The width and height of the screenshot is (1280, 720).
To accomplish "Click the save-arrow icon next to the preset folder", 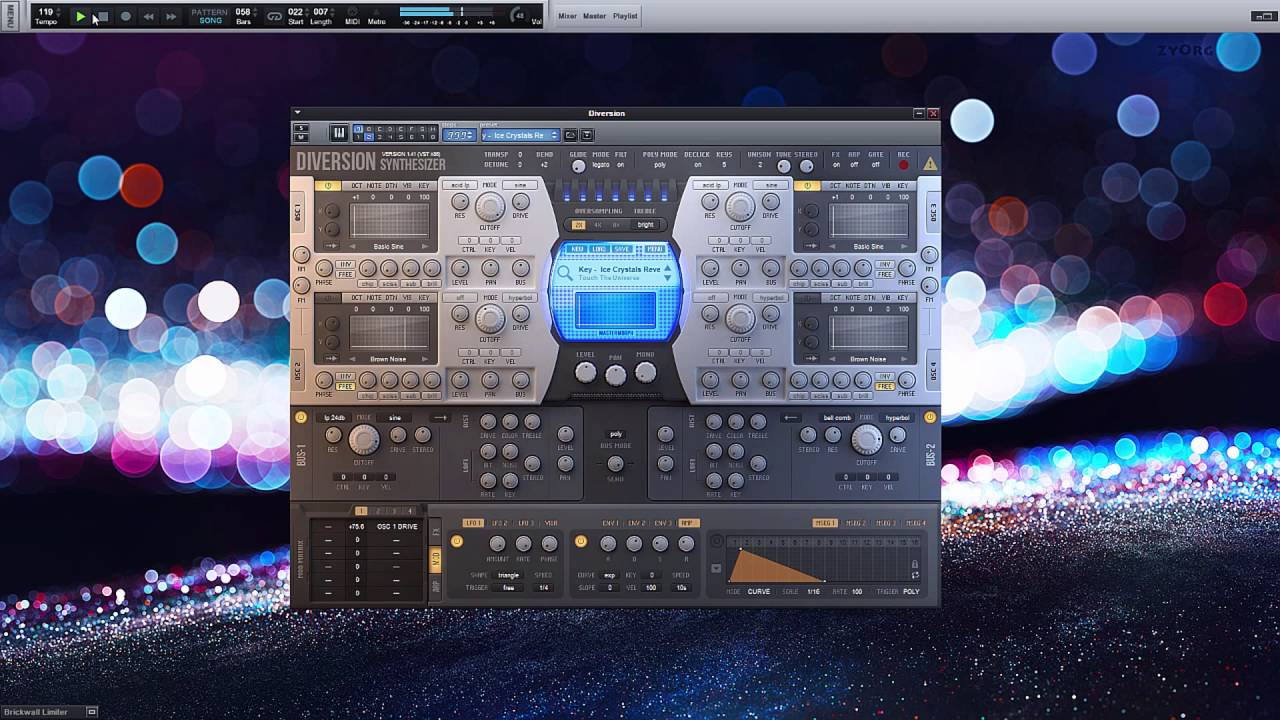I will [x=587, y=135].
